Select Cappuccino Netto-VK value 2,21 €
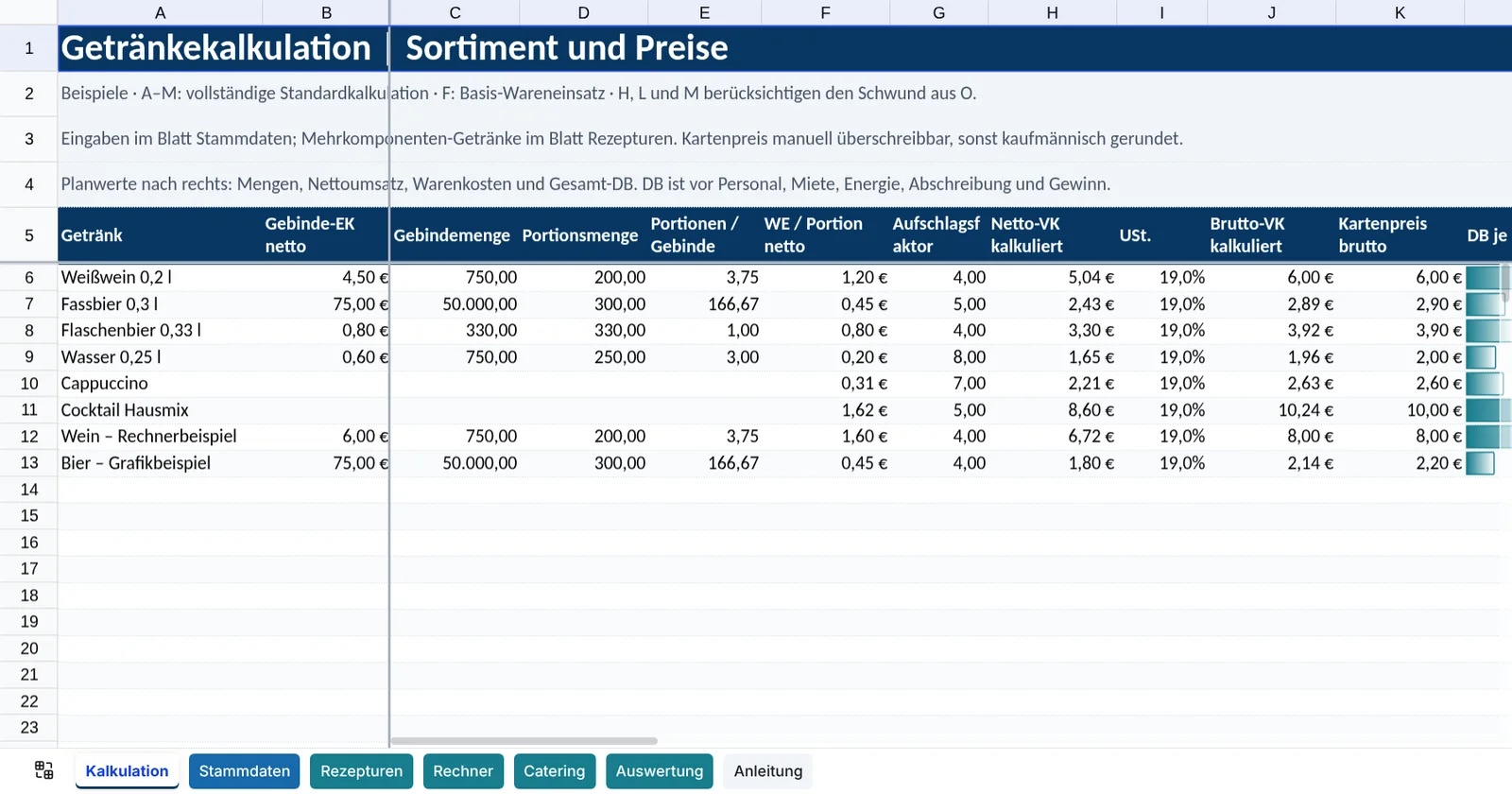The image size is (1512, 794). (x=1052, y=384)
